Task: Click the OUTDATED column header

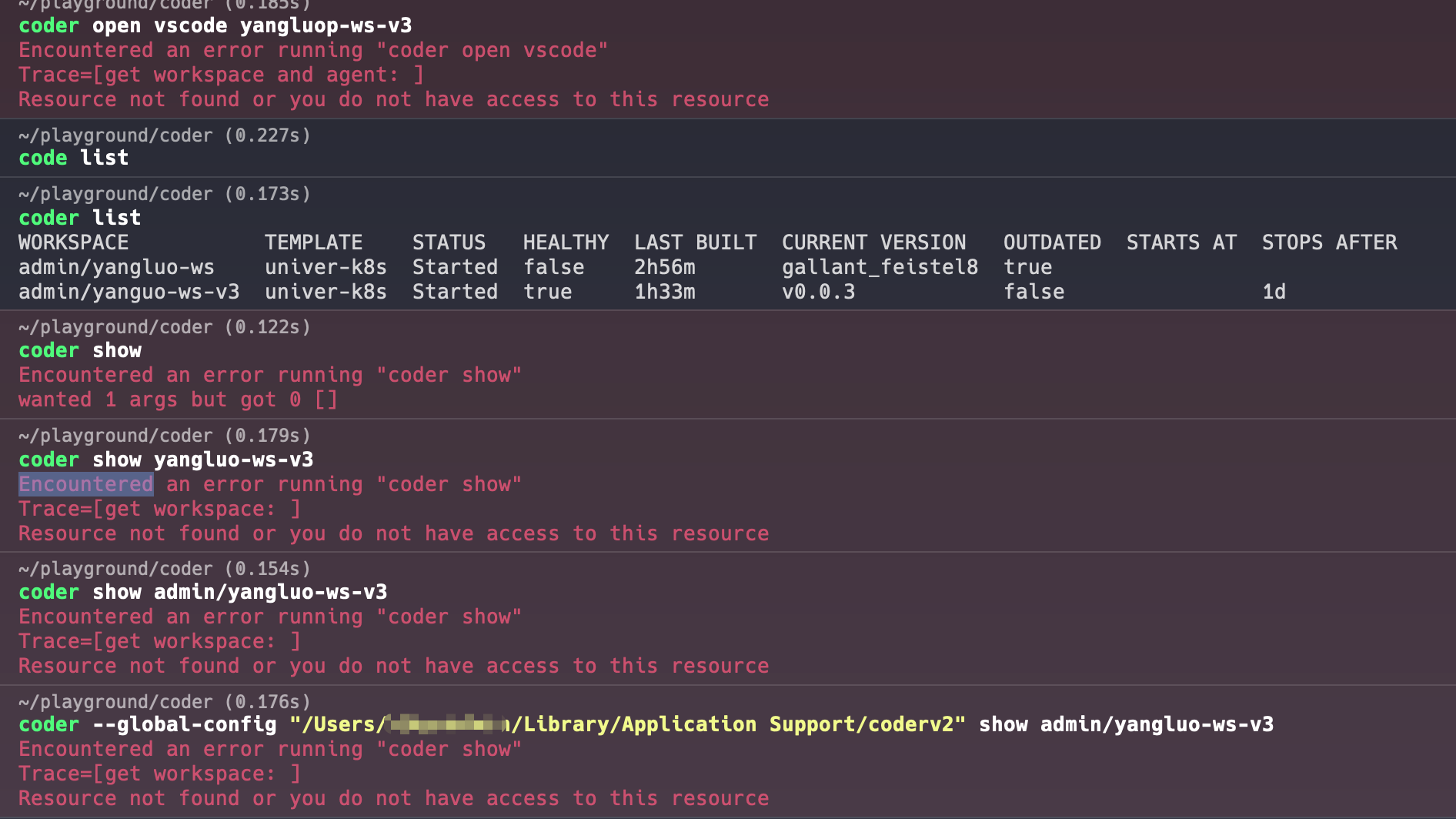Action: point(1052,242)
